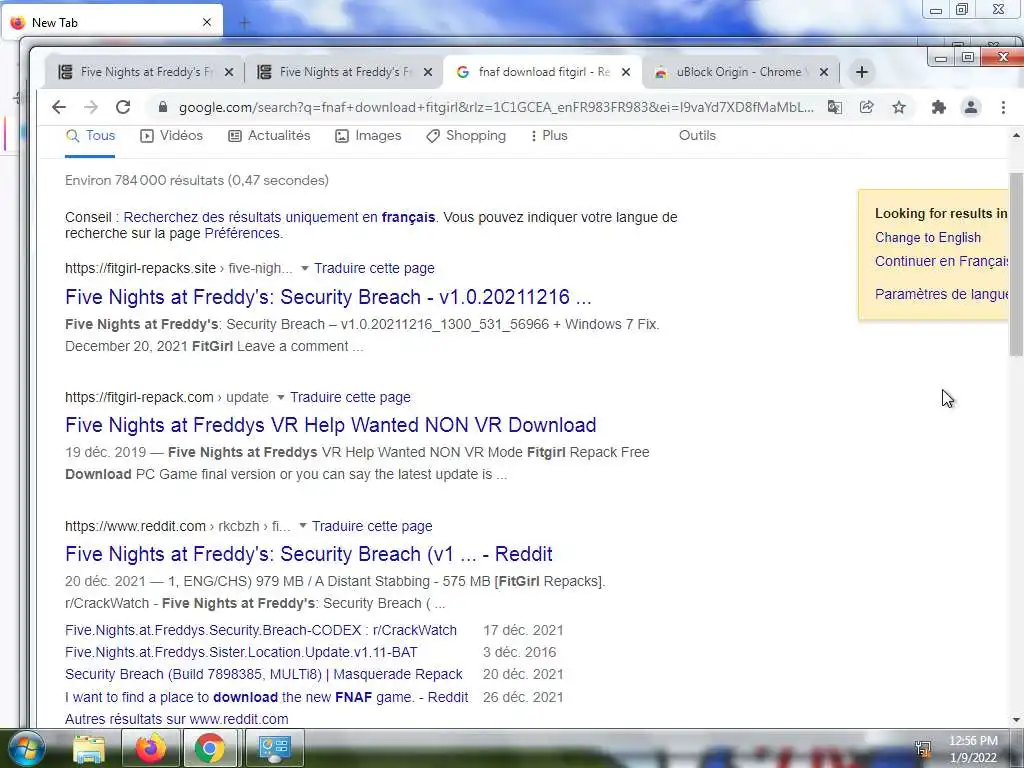
Task: Click Traduire cette page for fitgirl-repacks.site
Action: click(374, 268)
